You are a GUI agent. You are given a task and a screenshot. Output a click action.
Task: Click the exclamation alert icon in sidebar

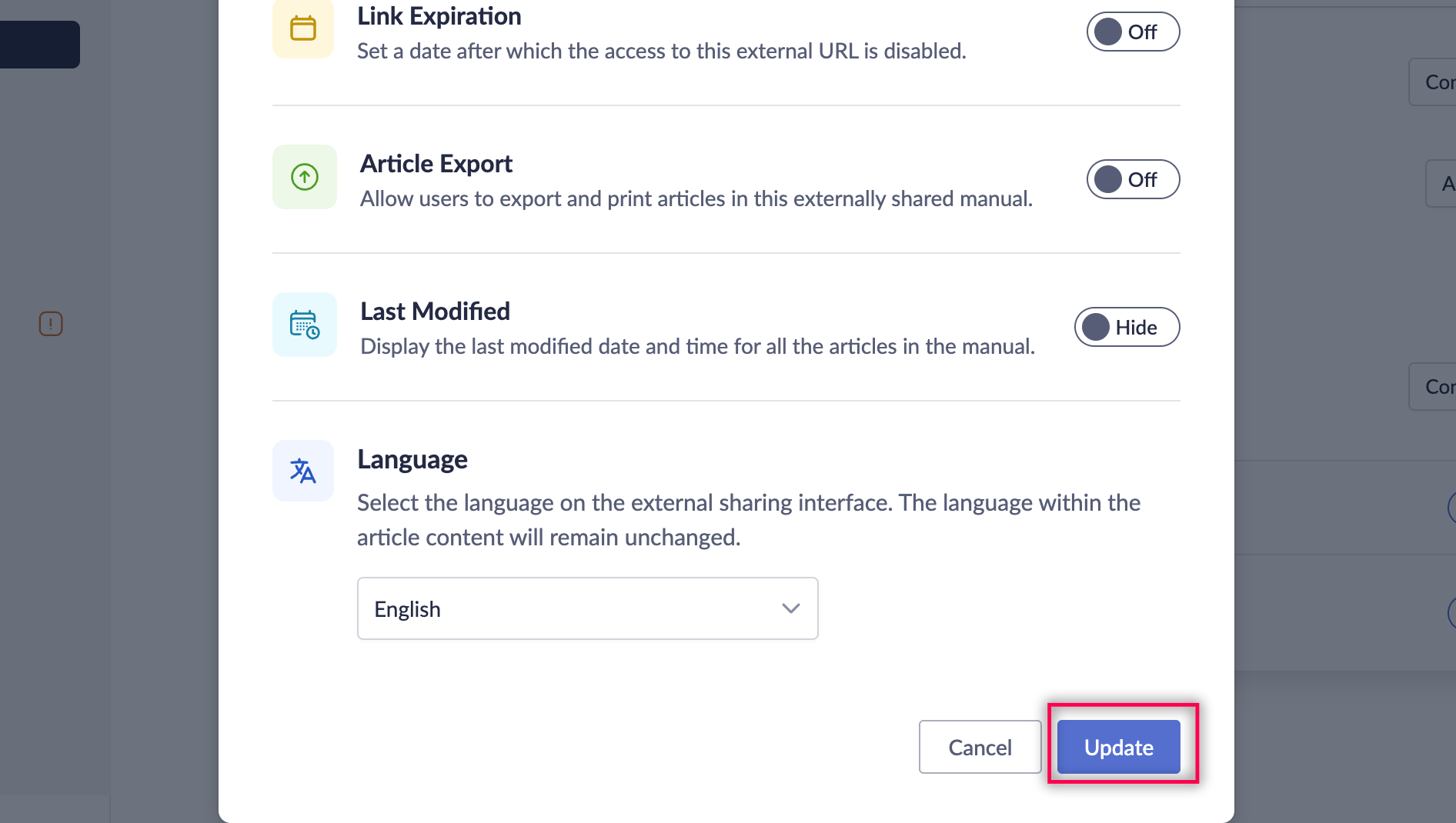(x=51, y=324)
